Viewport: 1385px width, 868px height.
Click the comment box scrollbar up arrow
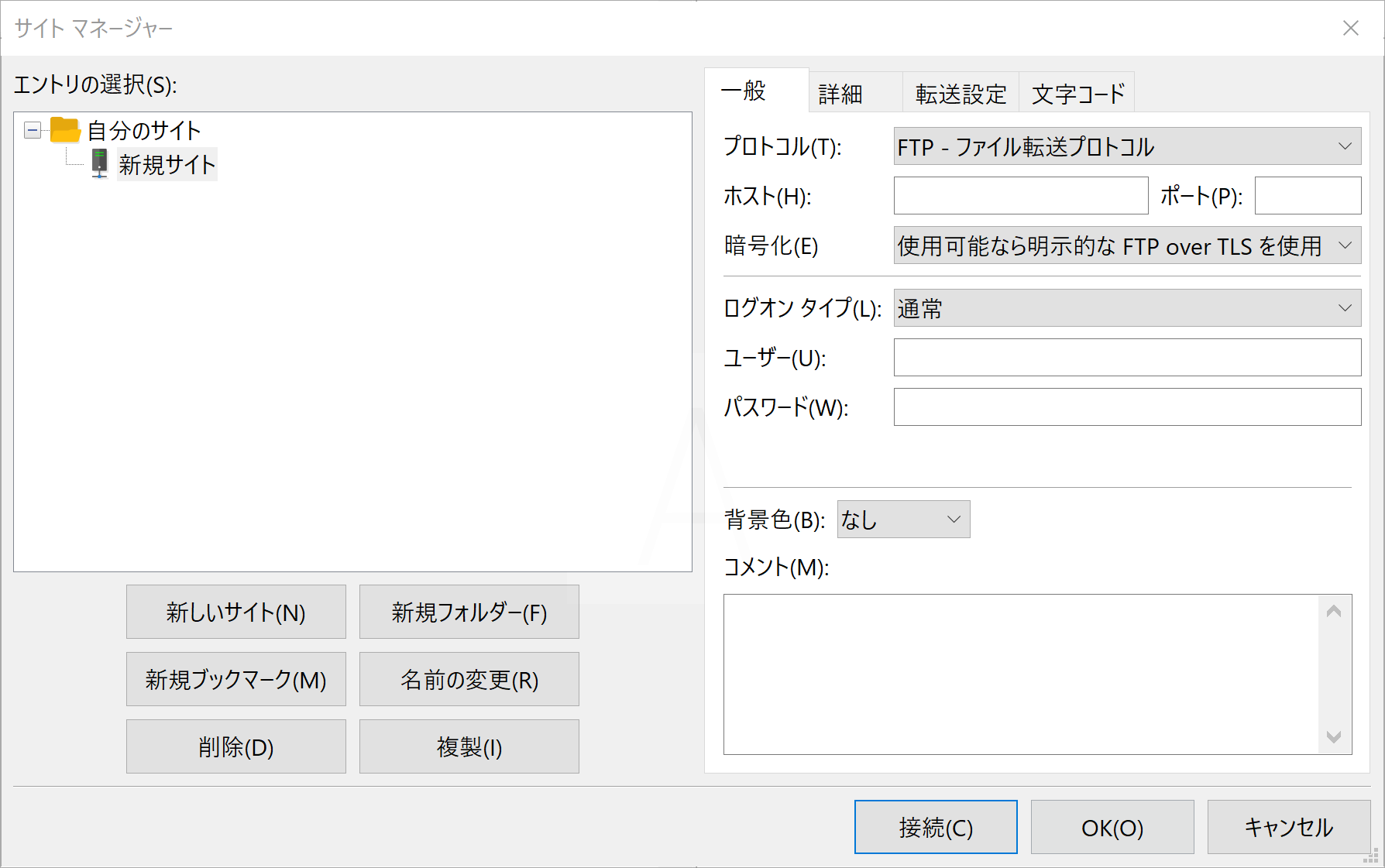1334,611
